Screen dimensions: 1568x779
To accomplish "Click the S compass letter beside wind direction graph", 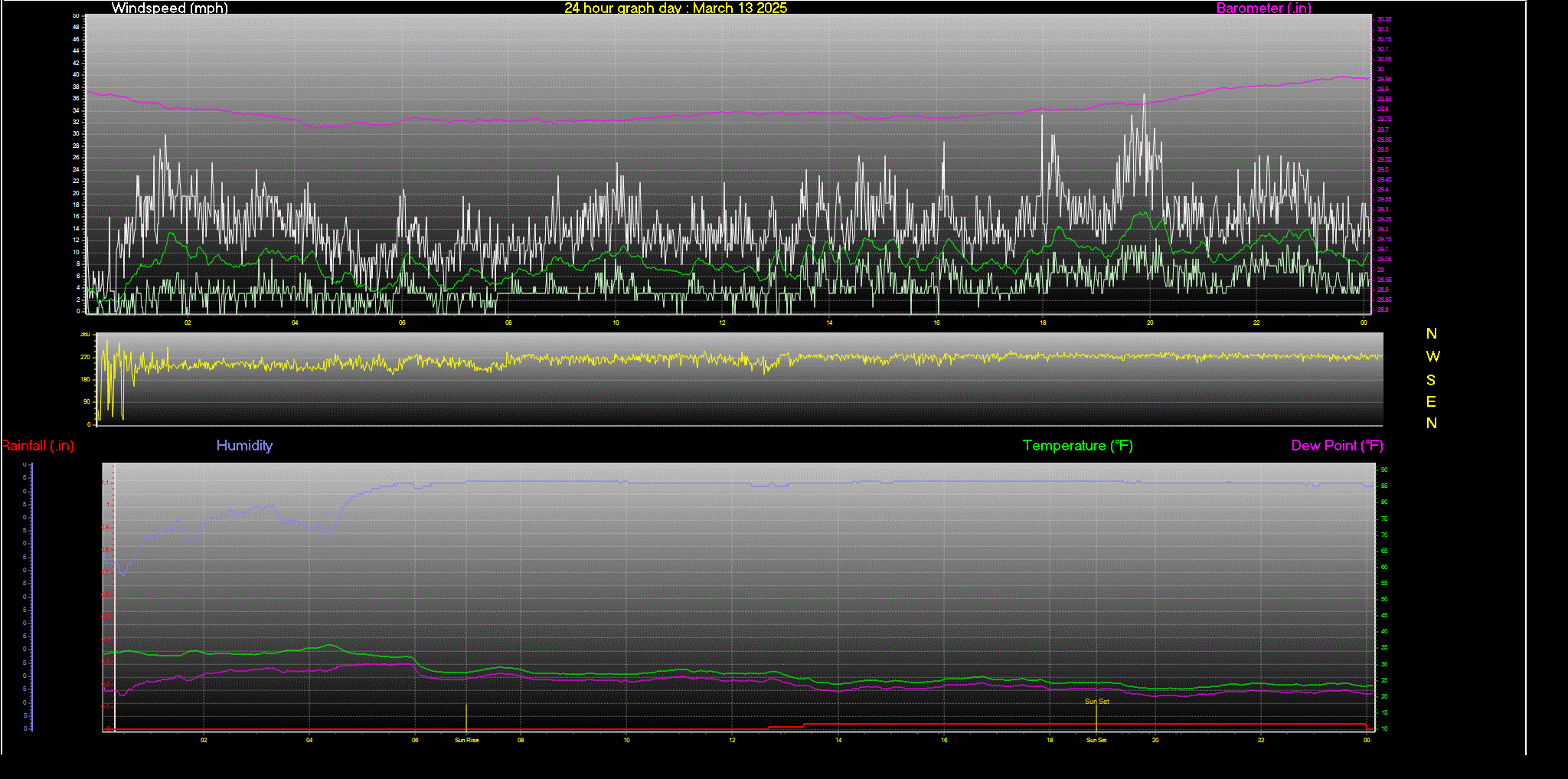I will [x=1431, y=380].
